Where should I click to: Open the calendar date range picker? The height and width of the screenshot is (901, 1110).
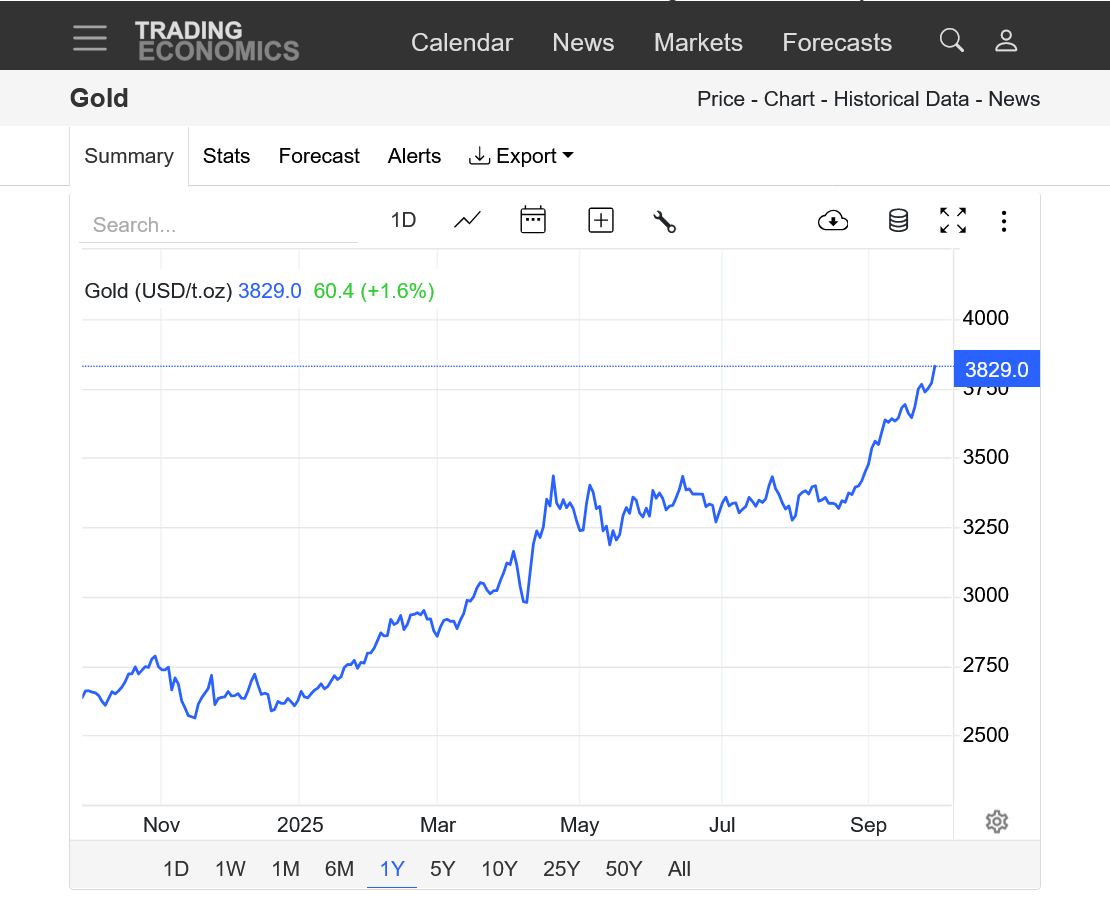pos(533,220)
